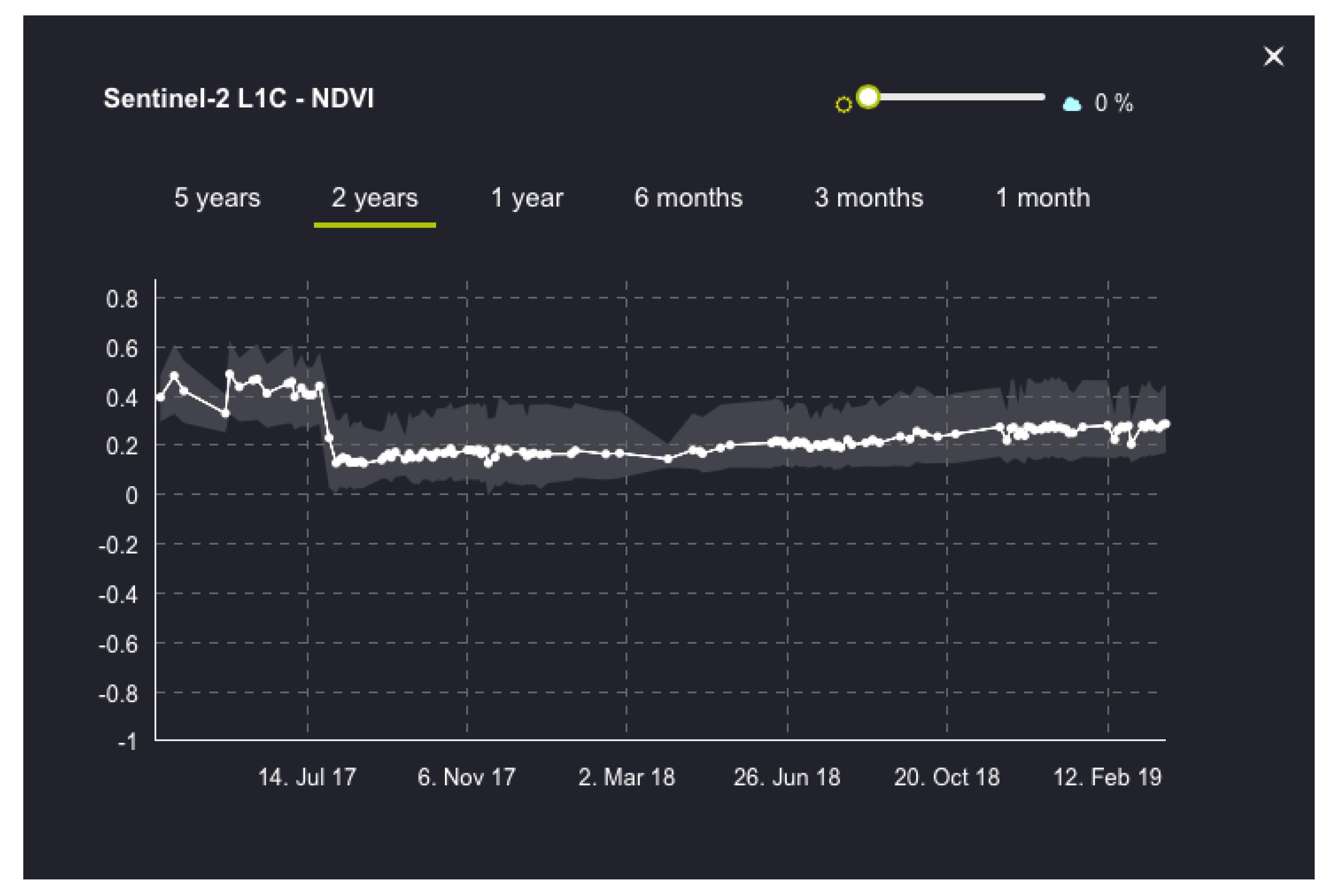
Task: Click the 14. Jul 17 axis label
Action: coord(307,777)
